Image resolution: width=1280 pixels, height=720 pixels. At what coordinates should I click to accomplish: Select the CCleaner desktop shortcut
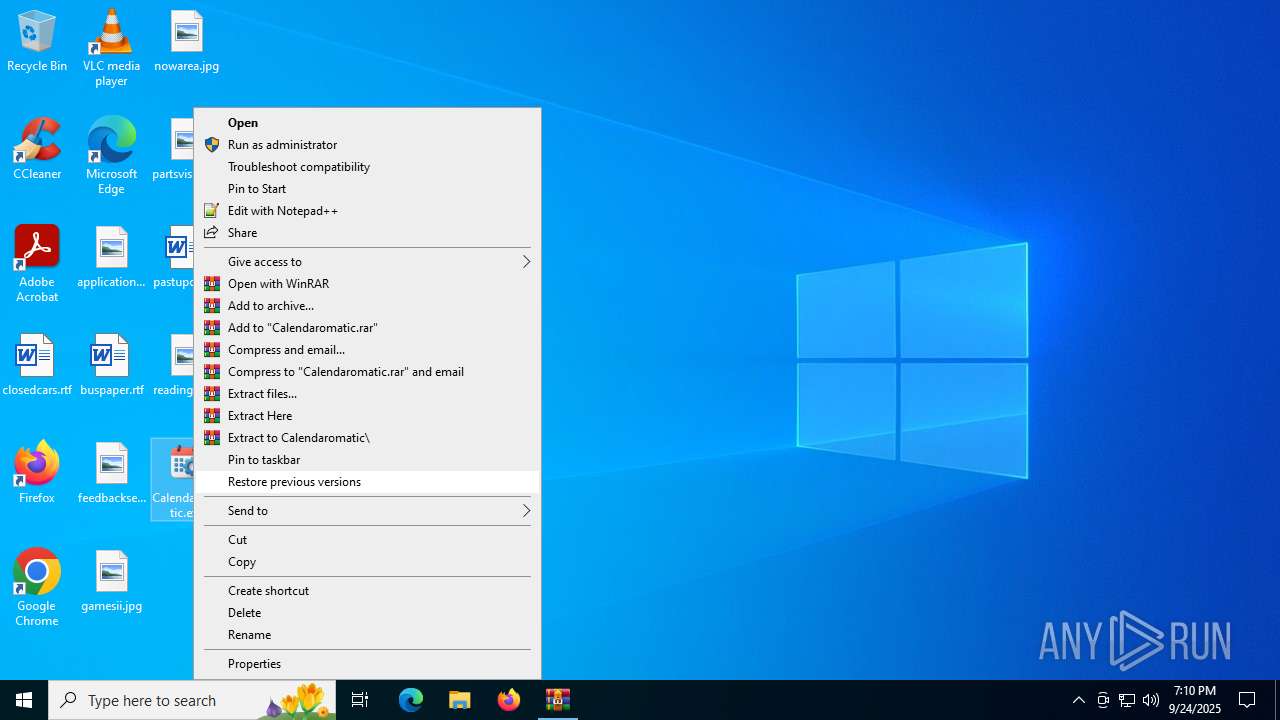37,150
